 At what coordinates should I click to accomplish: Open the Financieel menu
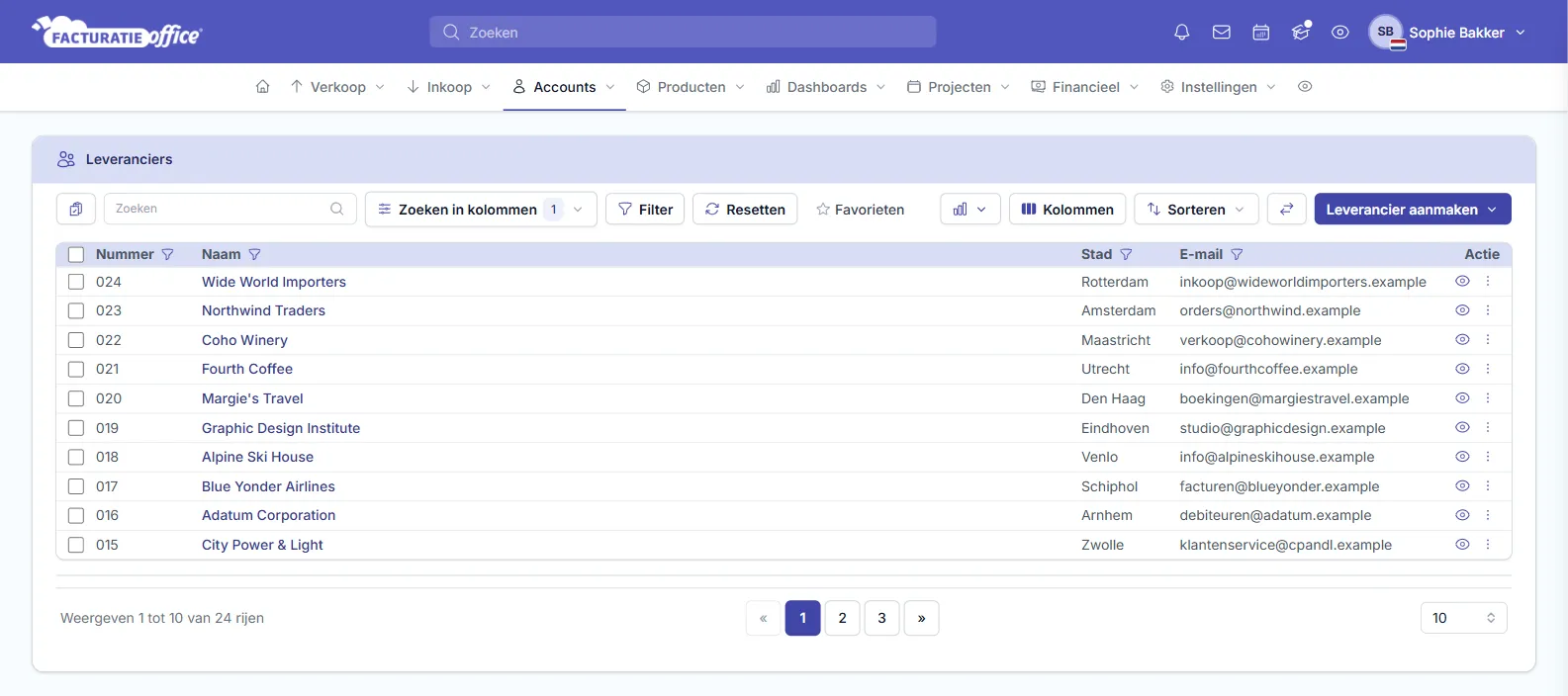tap(1085, 87)
